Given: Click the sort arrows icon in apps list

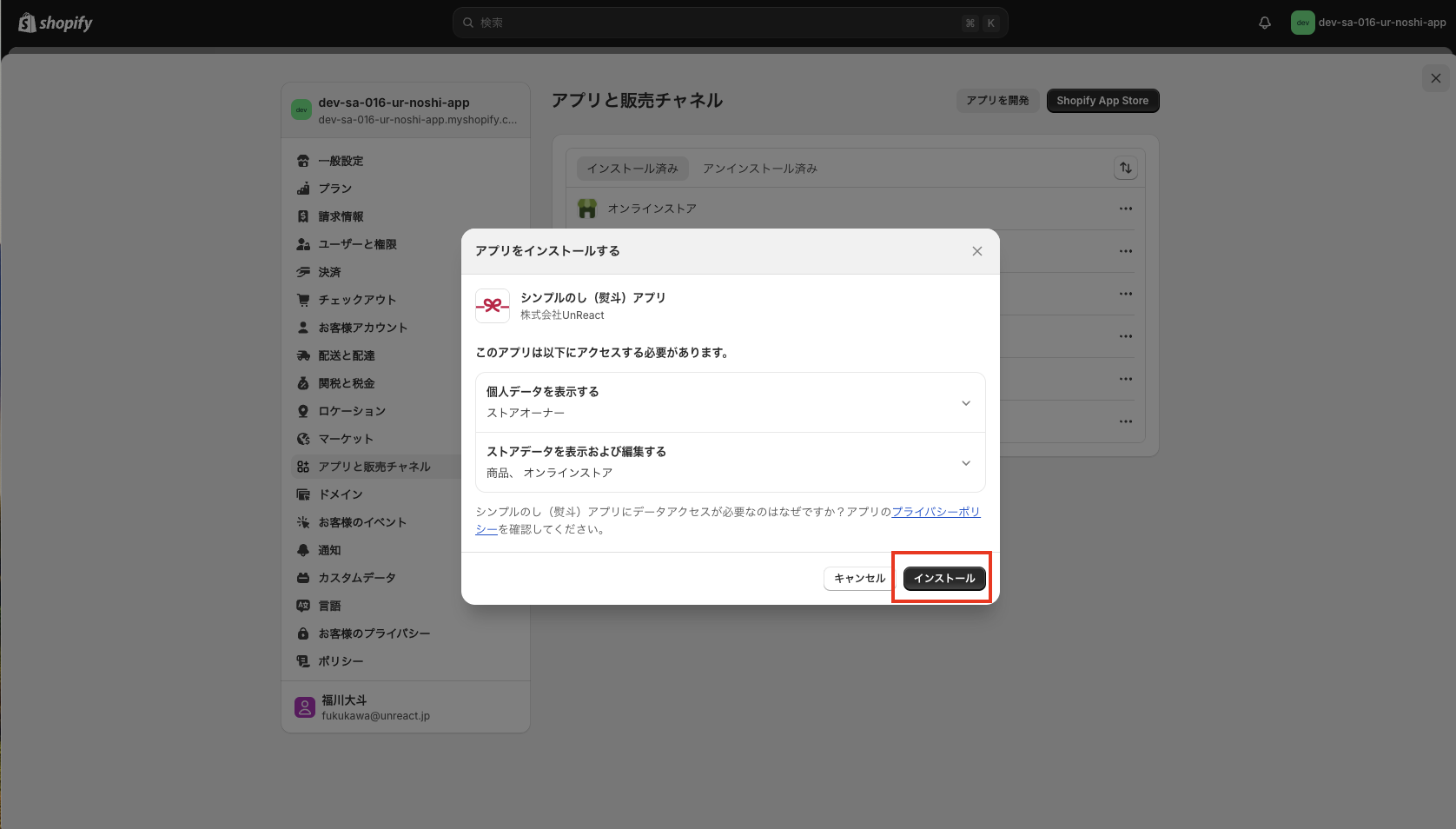Looking at the screenshot, I should 1126,168.
